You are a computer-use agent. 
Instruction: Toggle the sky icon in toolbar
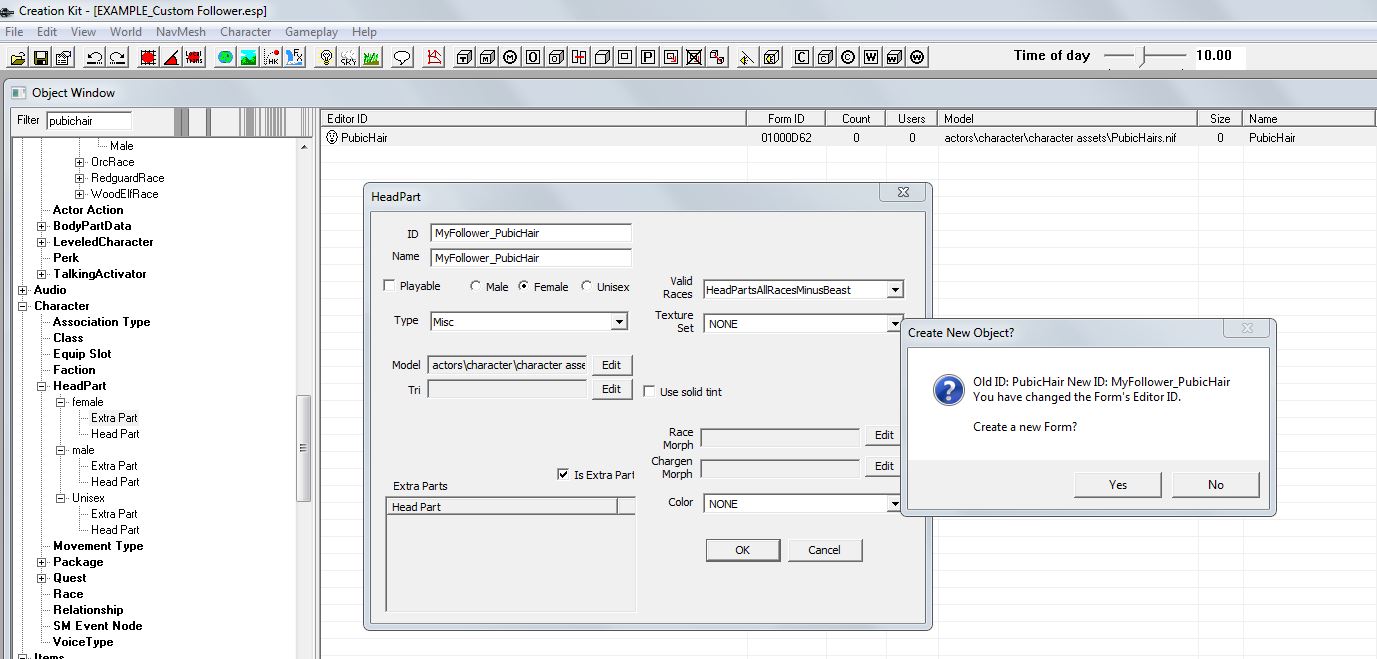(348, 57)
